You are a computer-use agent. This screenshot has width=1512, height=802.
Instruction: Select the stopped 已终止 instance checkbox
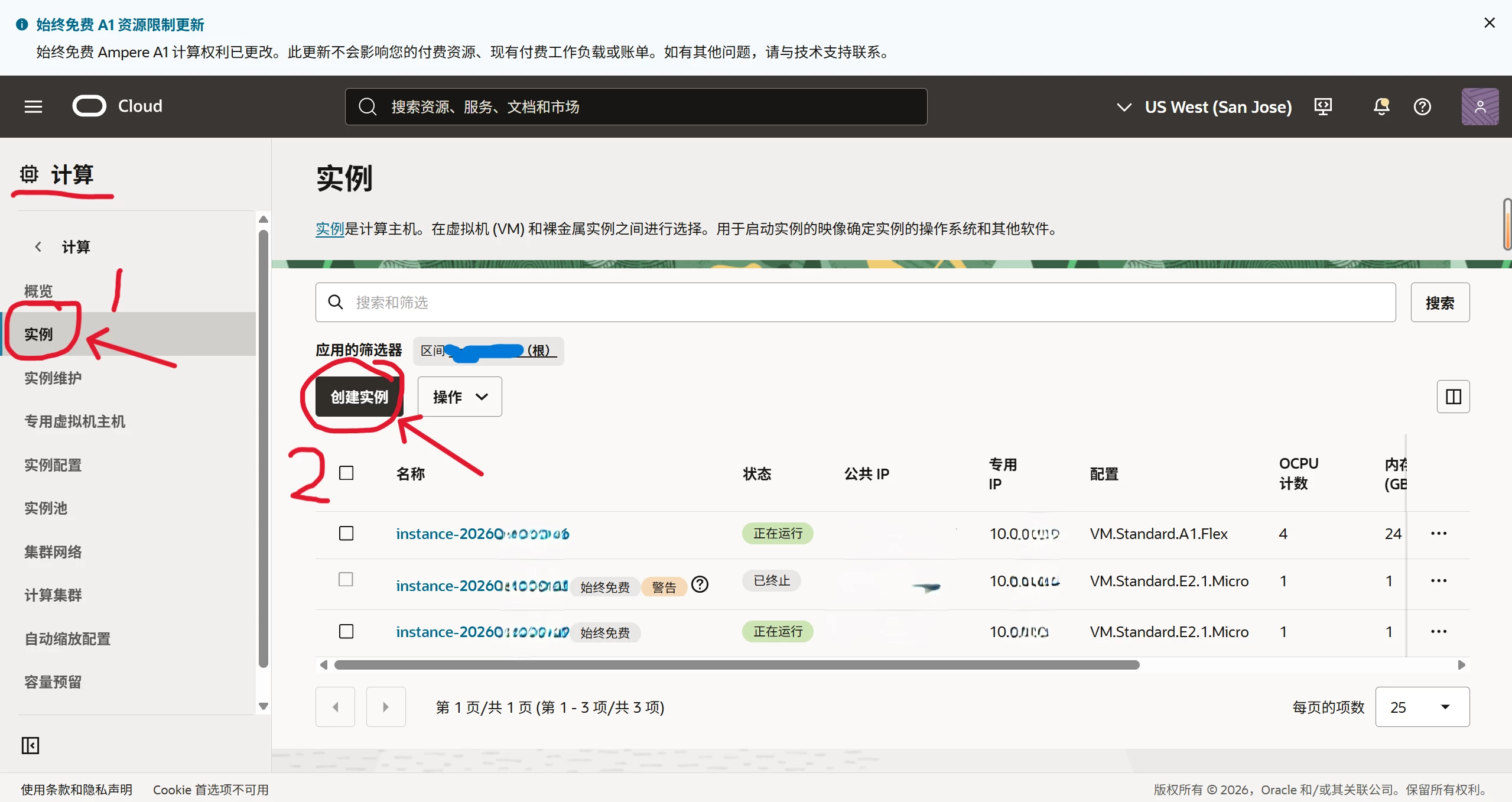[x=346, y=579]
